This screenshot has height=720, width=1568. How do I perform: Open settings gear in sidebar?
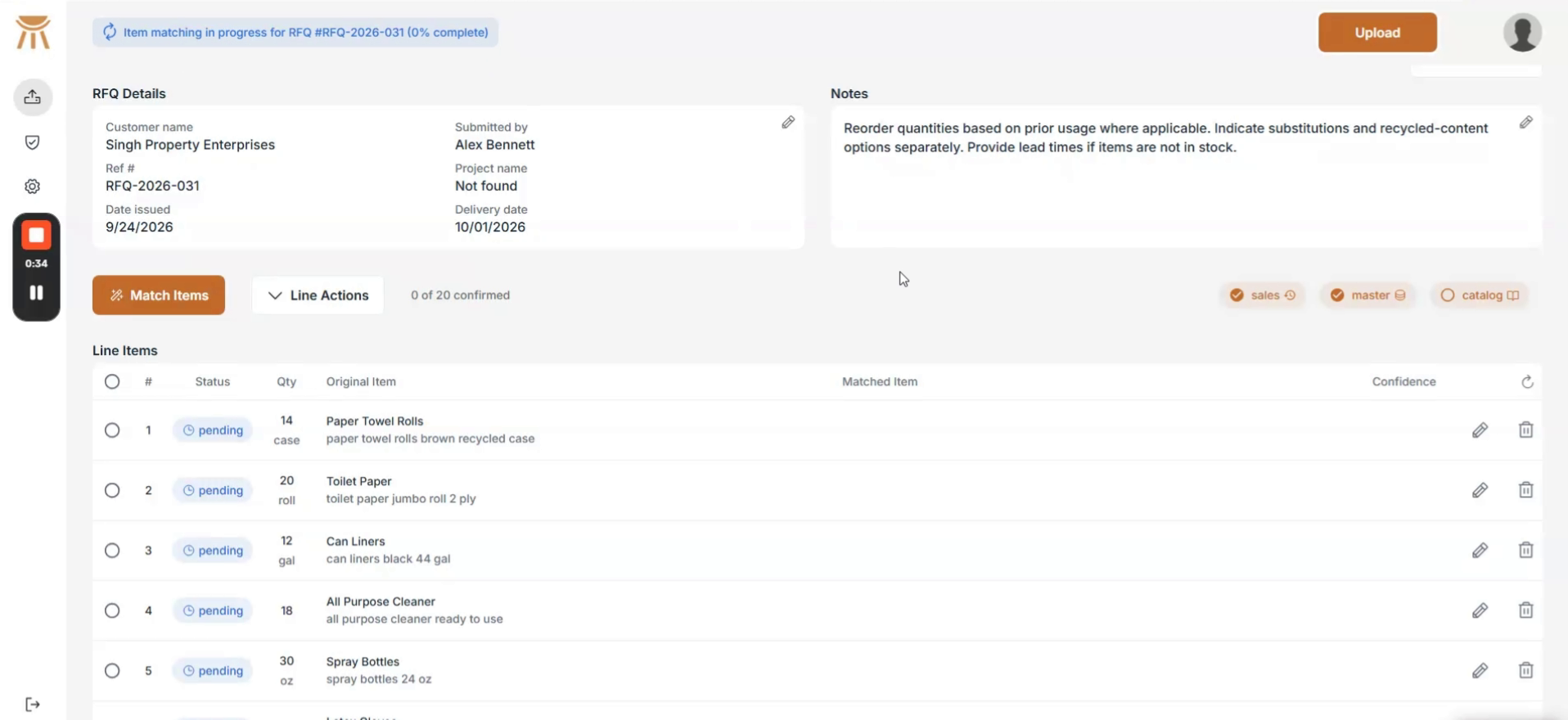click(x=33, y=187)
